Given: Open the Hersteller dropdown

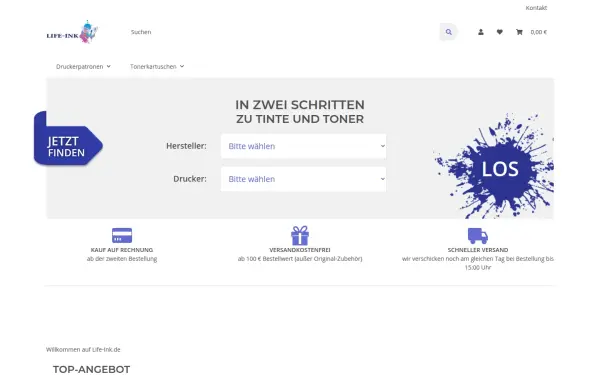Looking at the screenshot, I should [303, 146].
